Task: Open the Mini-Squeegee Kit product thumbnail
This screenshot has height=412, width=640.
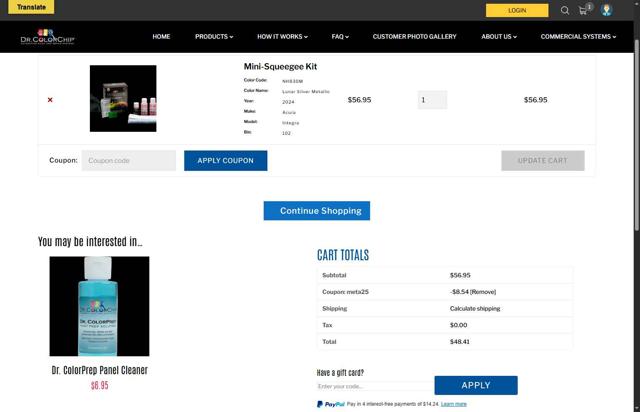Action: [x=123, y=98]
